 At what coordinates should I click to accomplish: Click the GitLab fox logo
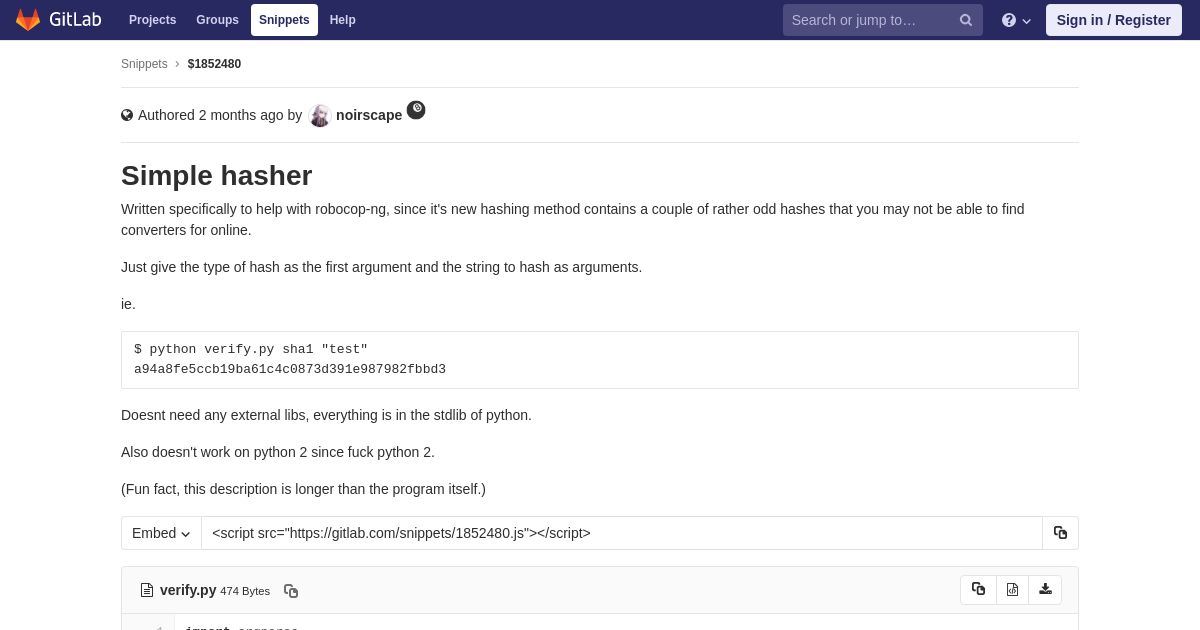point(28,20)
